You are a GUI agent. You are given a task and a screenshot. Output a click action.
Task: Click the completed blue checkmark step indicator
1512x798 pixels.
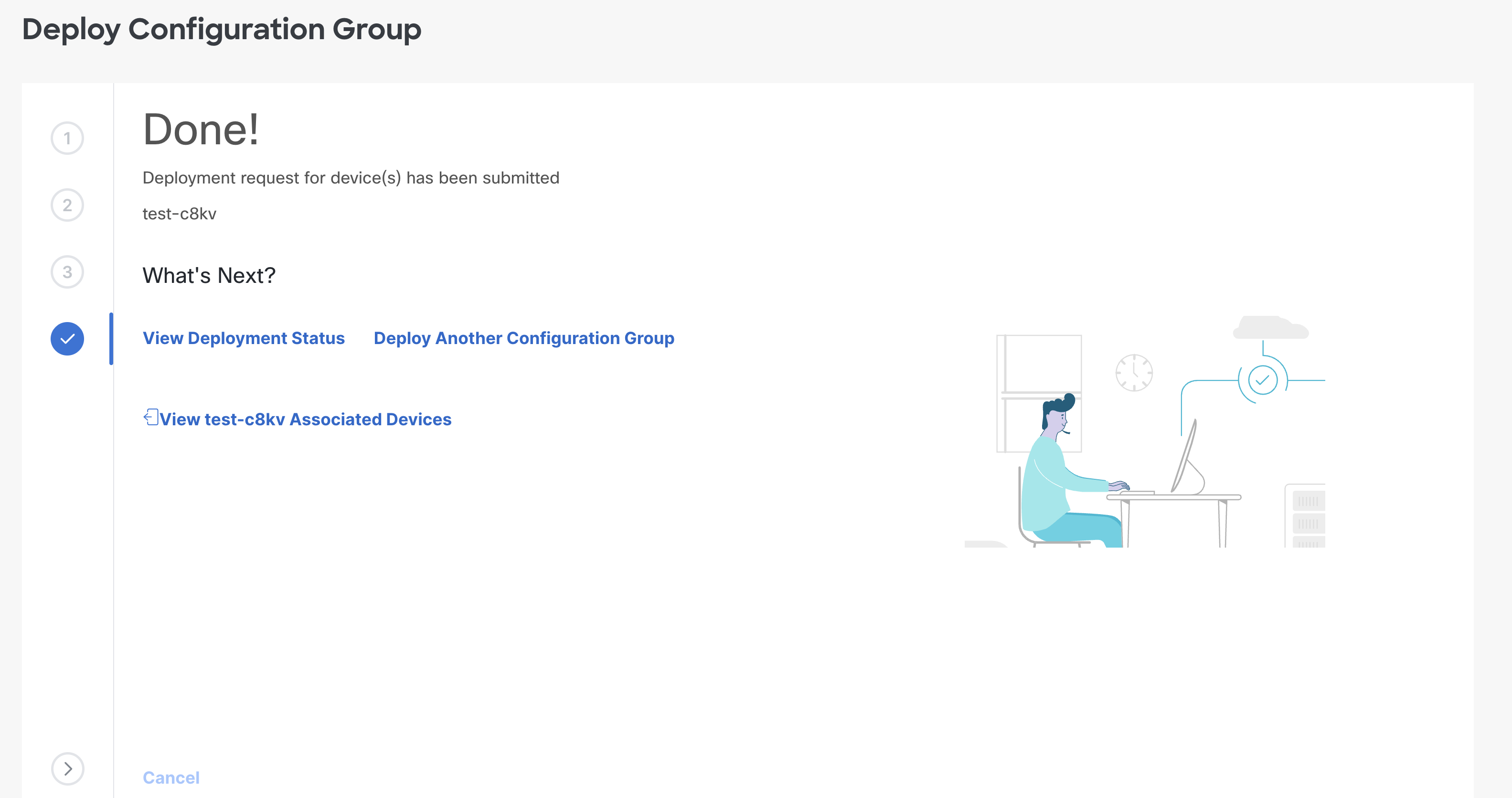[67, 338]
